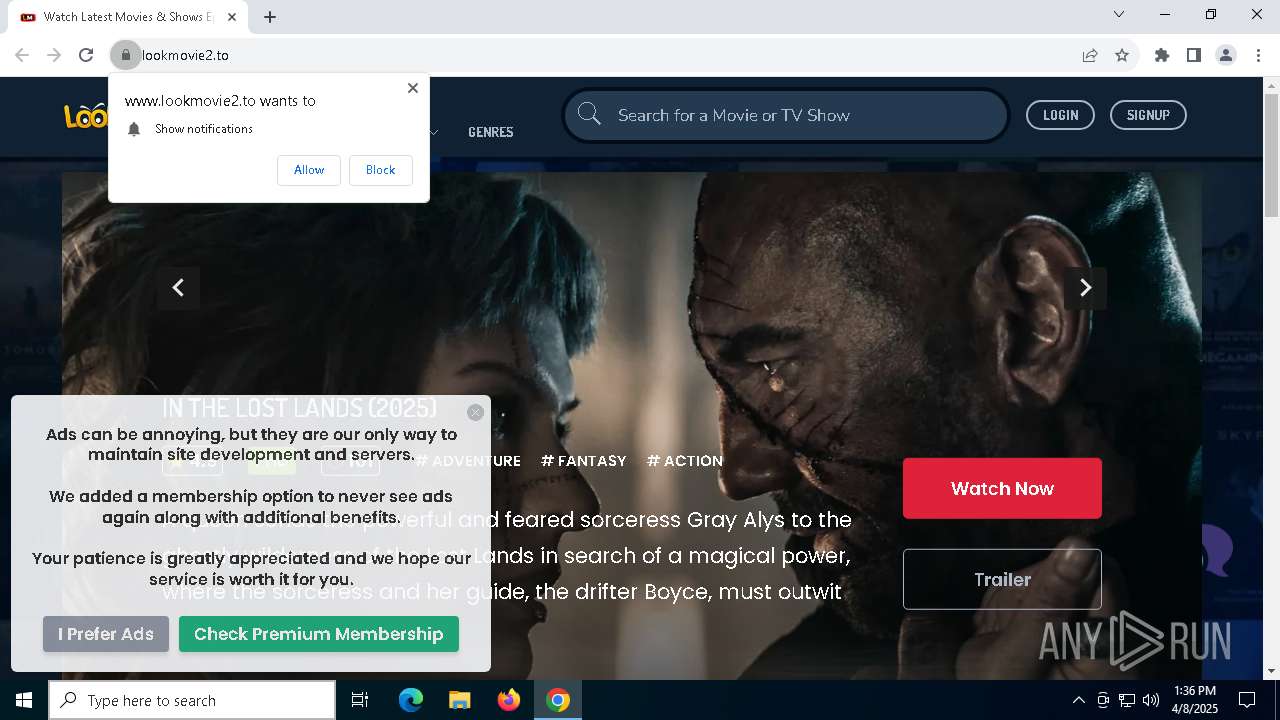The width and height of the screenshot is (1280, 720).
Task: Share this page icon in address bar
Action: coord(1090,55)
